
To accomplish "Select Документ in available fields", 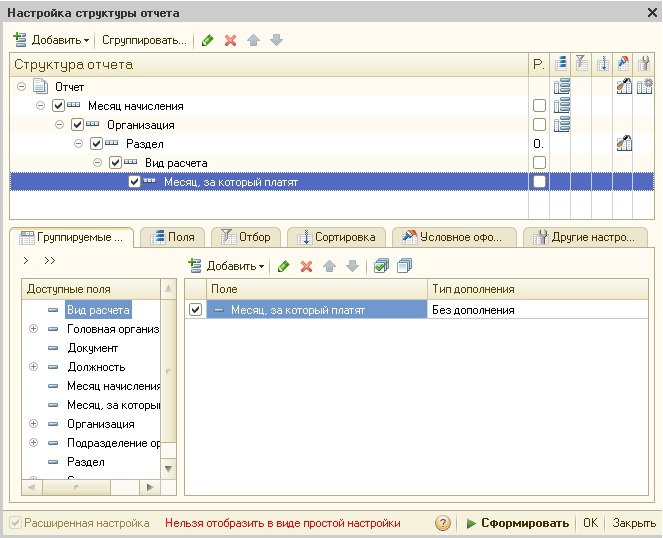I will (93, 348).
